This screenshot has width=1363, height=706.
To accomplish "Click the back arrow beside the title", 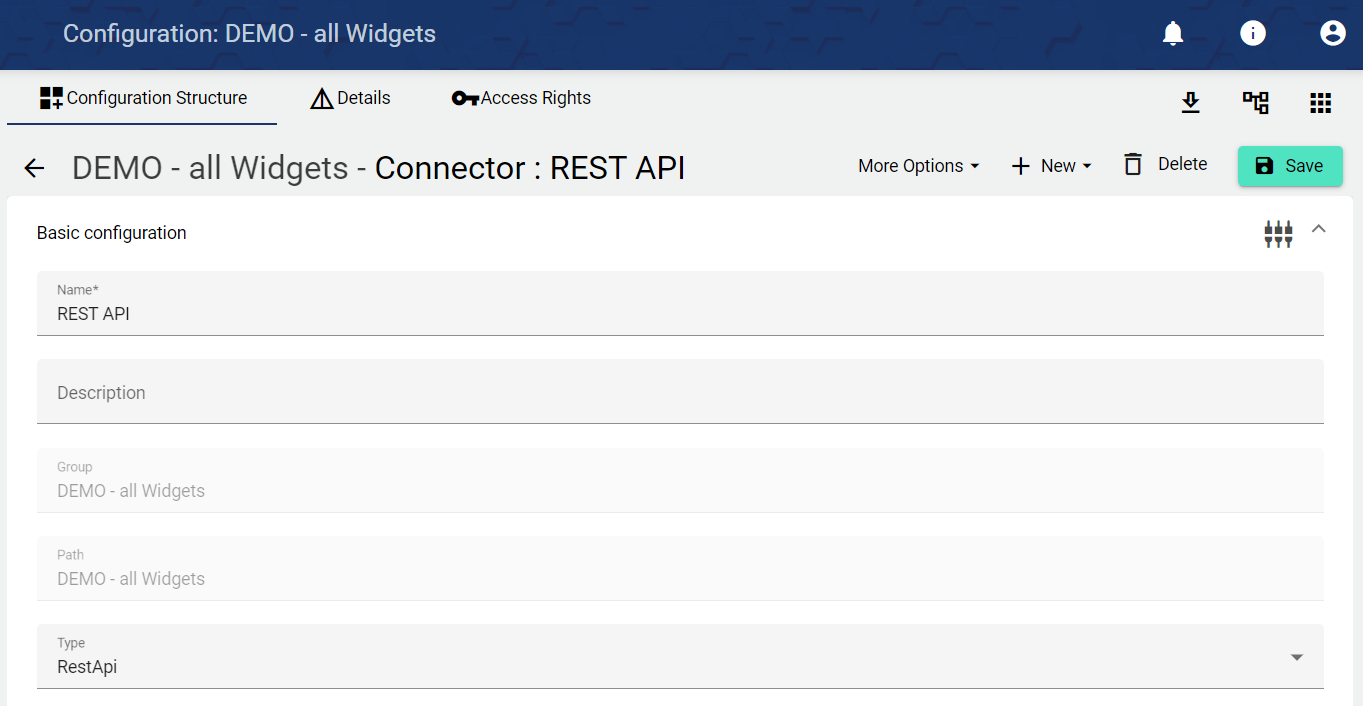I will coord(35,168).
